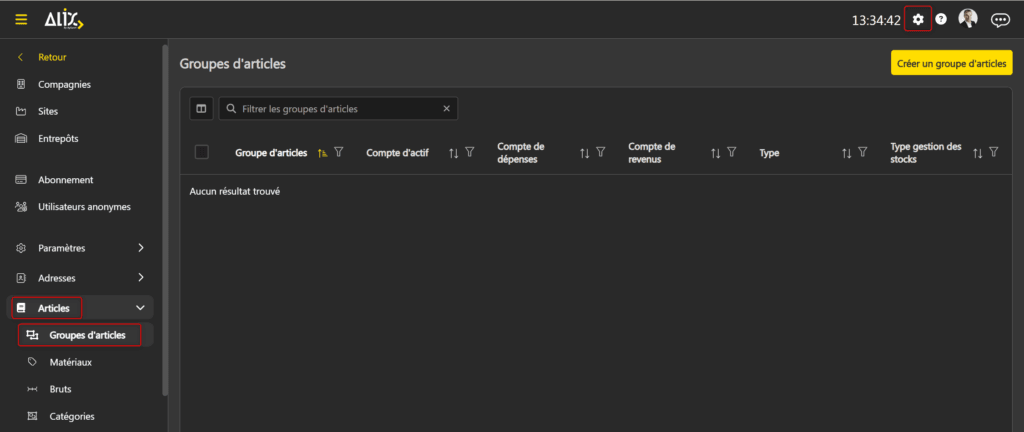This screenshot has width=1024, height=432.
Task: Collapse the Articles sidebar section
Action: pos(140,308)
